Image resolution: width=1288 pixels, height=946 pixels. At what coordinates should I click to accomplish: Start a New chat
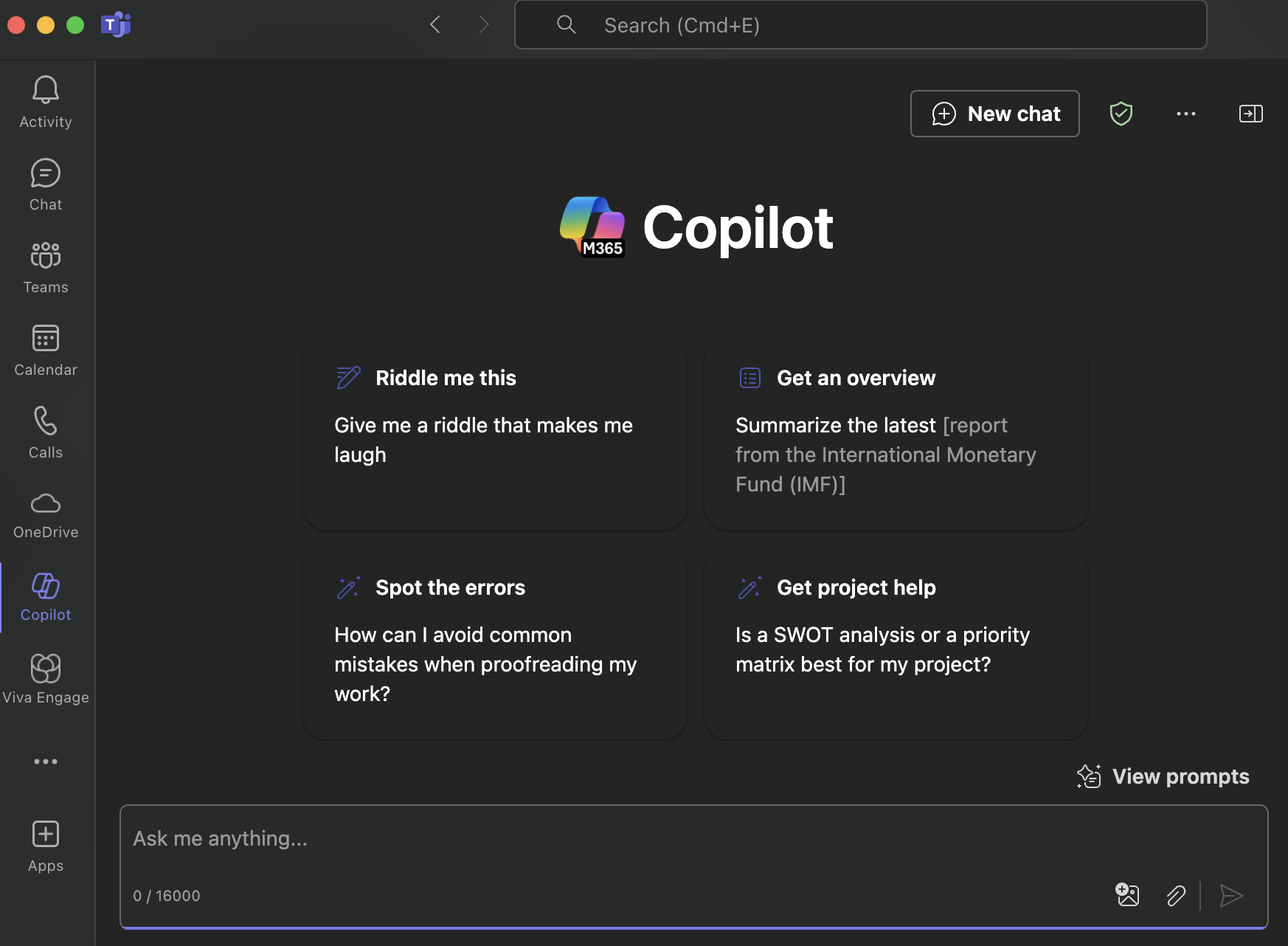pyautogui.click(x=995, y=114)
